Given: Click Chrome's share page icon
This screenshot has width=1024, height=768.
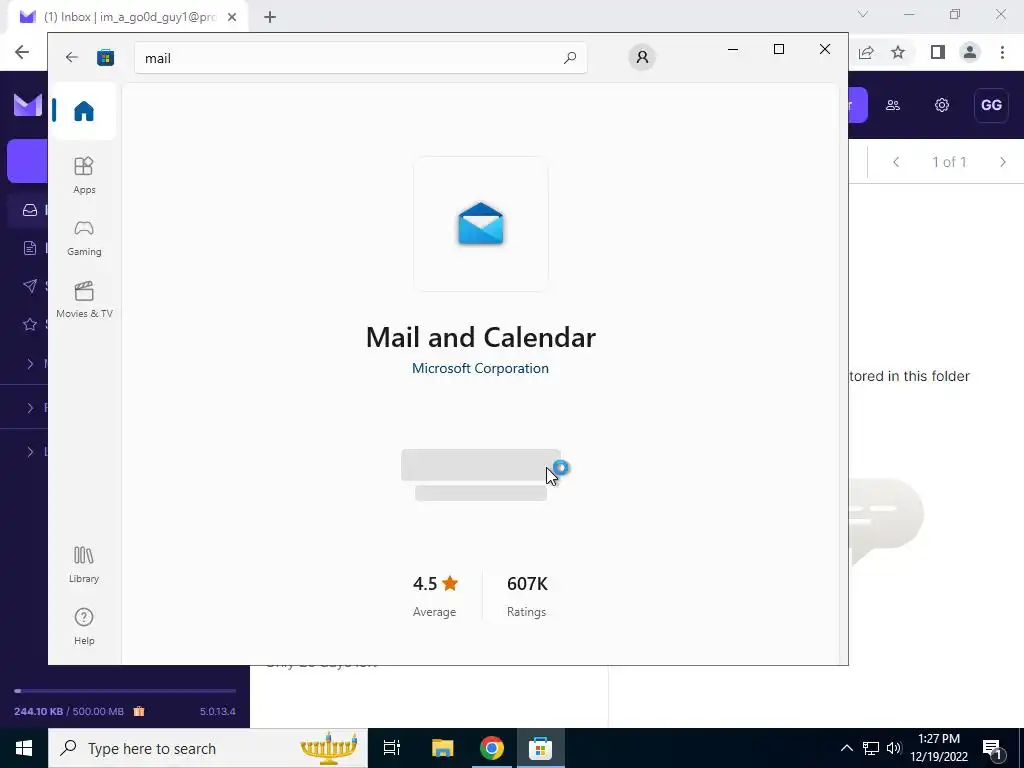Looking at the screenshot, I should (x=866, y=52).
